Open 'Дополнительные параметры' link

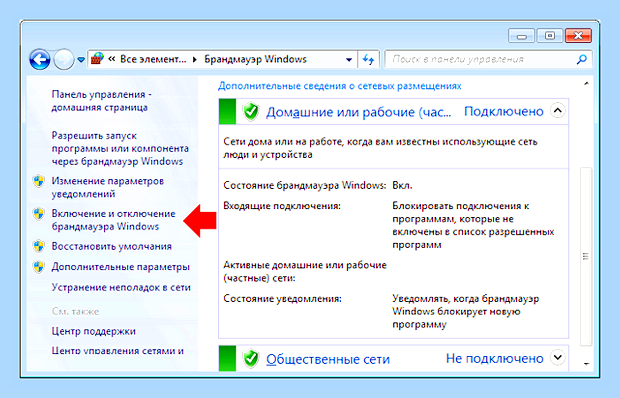coord(121,267)
